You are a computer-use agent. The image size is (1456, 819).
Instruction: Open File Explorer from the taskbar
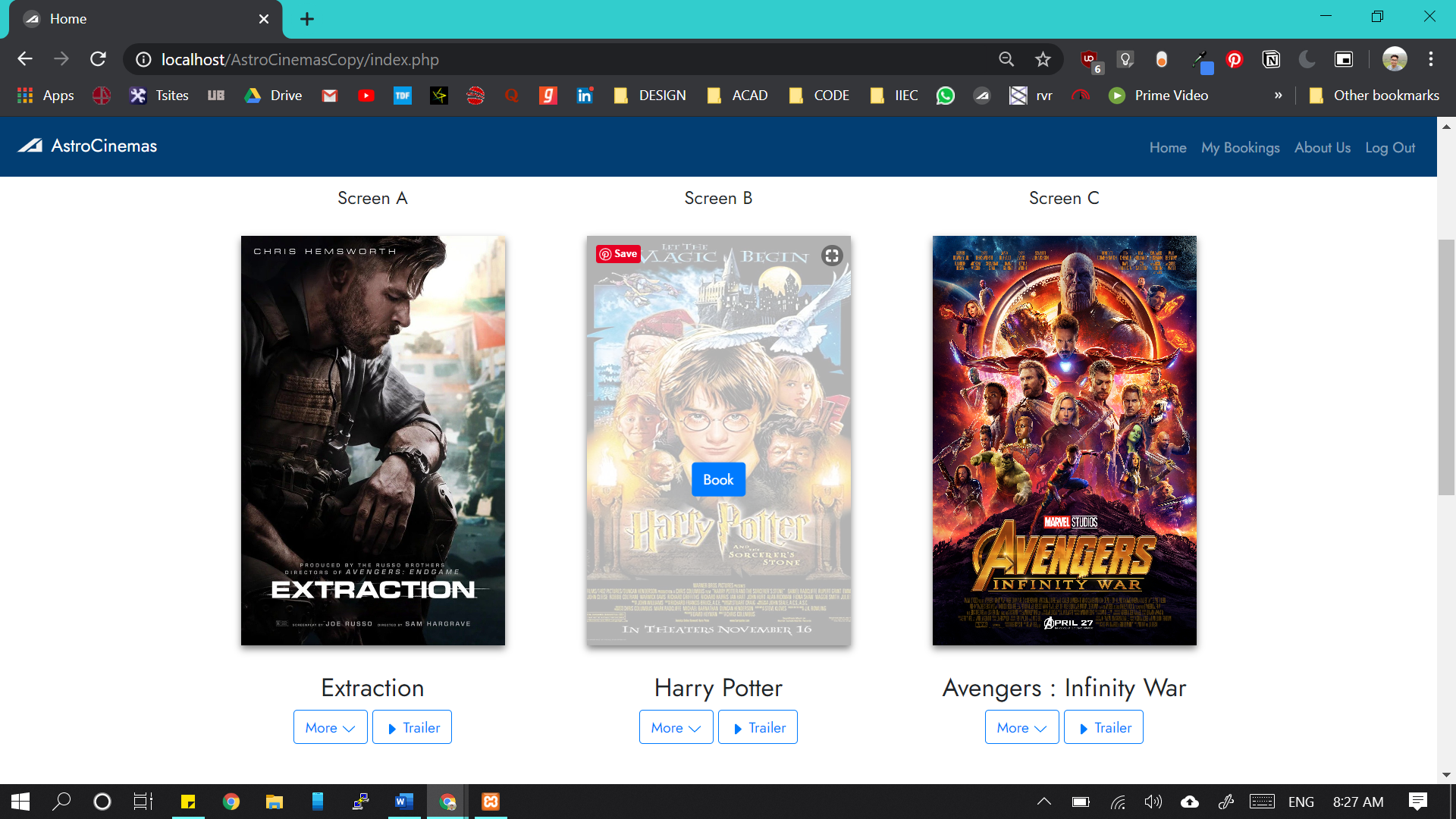point(274,802)
